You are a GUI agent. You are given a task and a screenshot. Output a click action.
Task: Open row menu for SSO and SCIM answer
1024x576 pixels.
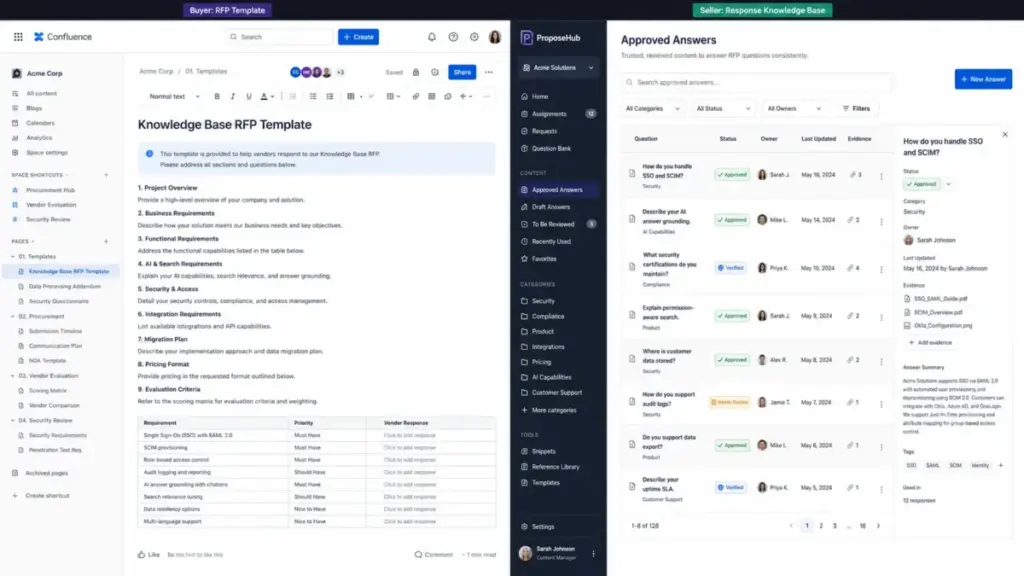(881, 176)
